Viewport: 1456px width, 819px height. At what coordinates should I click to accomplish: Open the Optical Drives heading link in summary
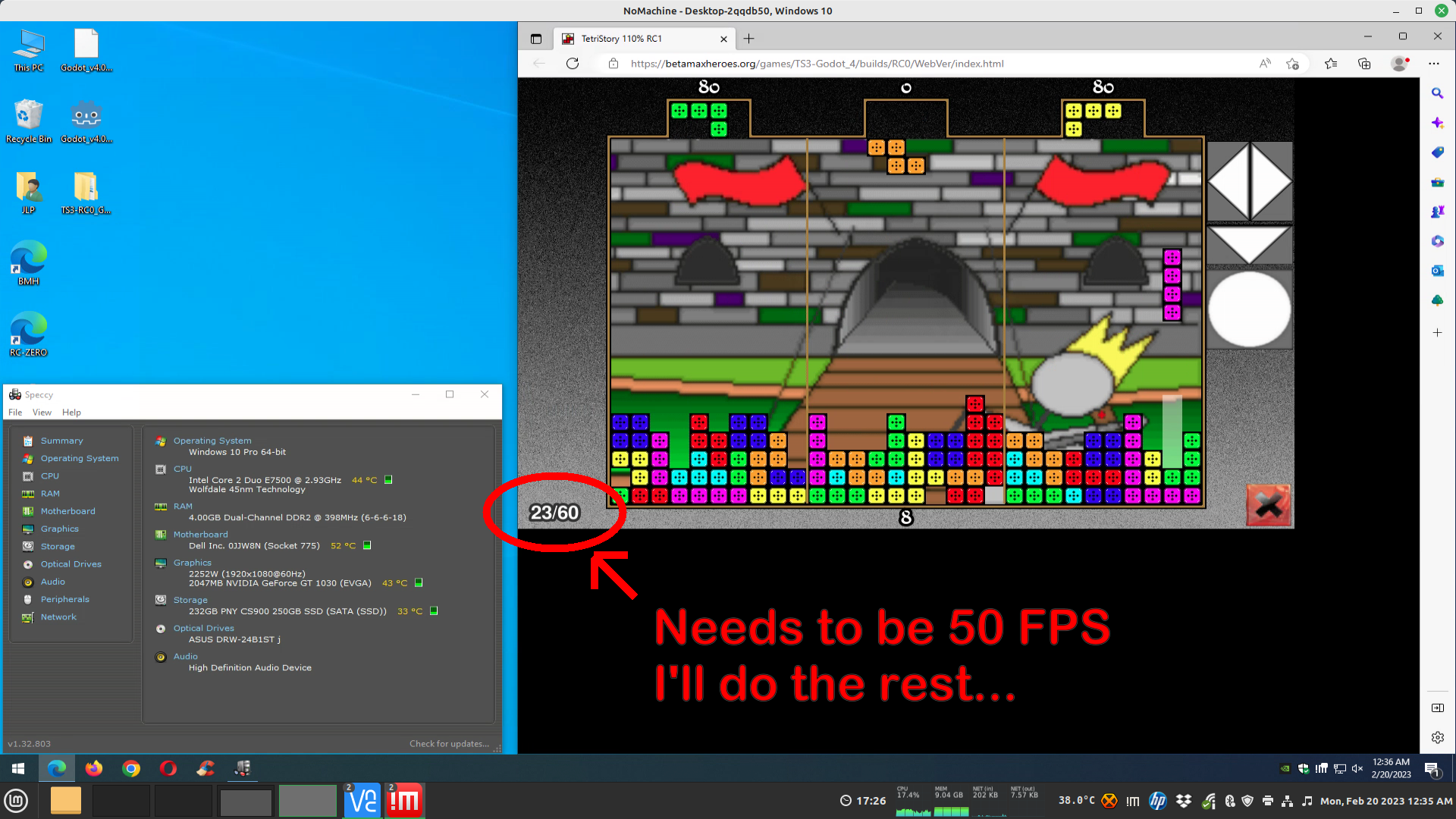click(204, 628)
